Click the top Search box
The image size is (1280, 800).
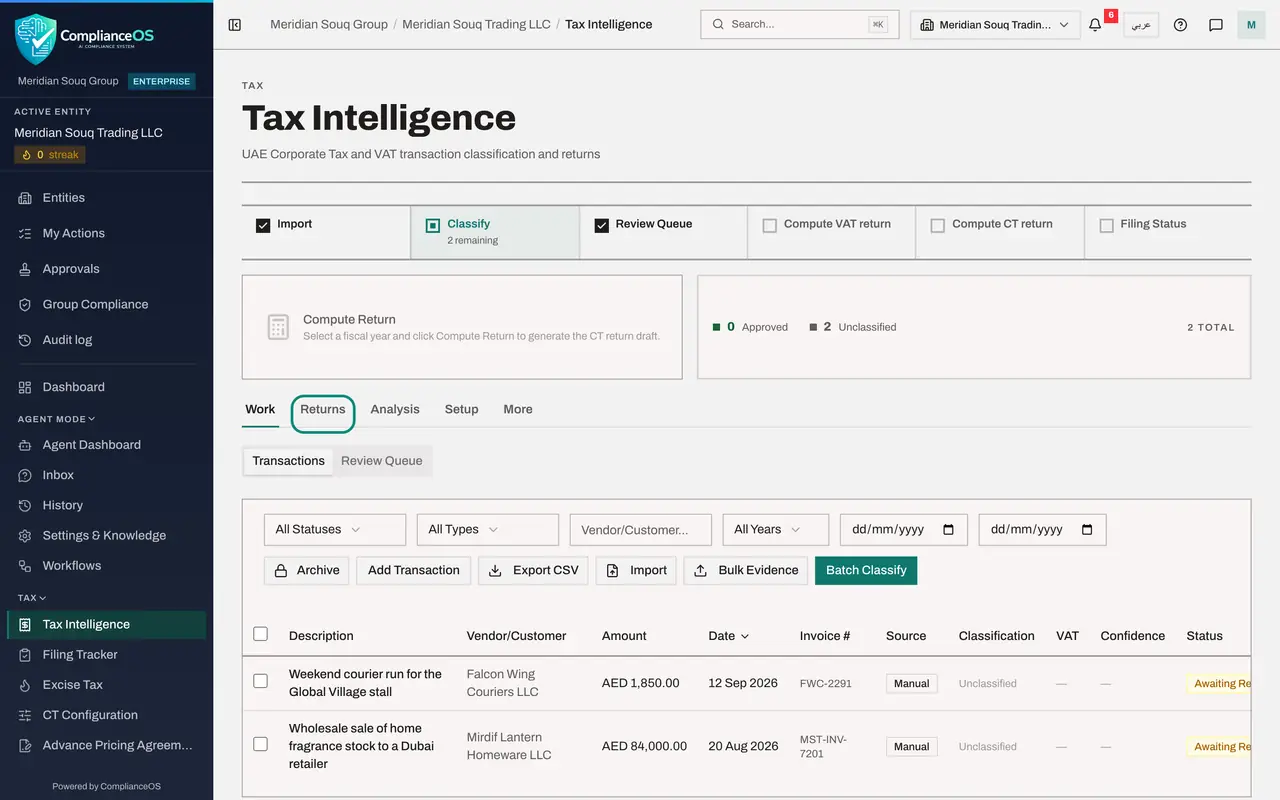pos(800,25)
